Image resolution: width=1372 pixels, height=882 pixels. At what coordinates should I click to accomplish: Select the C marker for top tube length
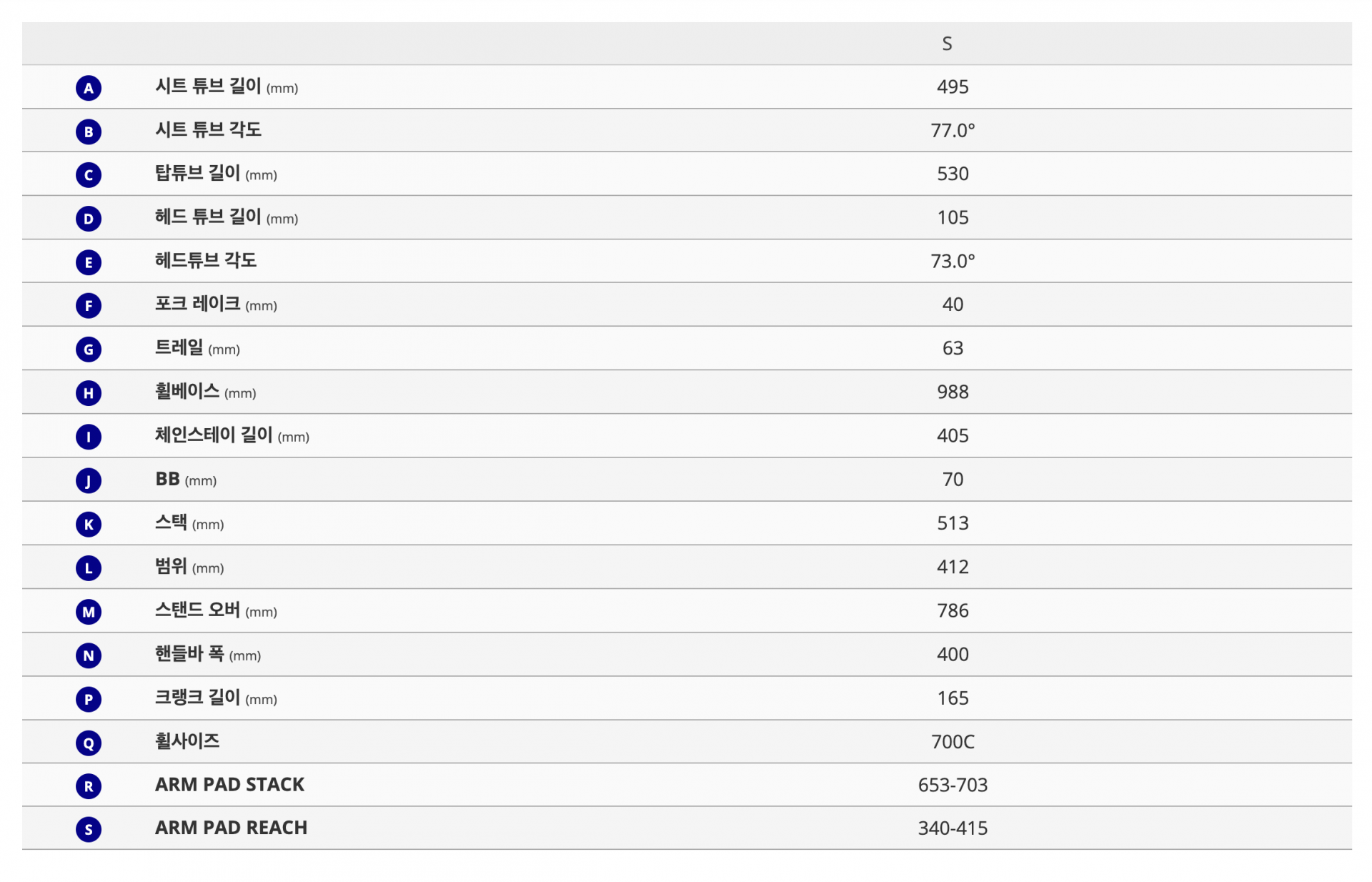(89, 175)
